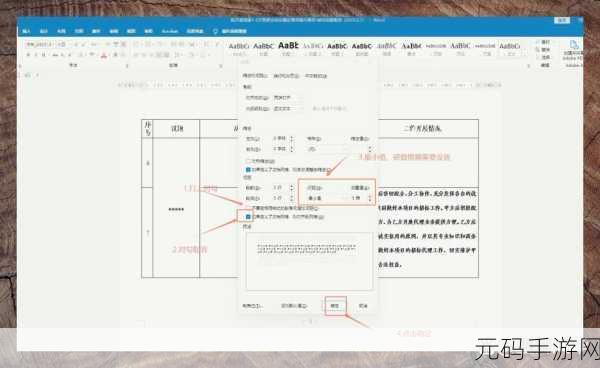The width and height of the screenshot is (600, 368).
Task: Toggle auto-adjust right indent checkbox
Action: pos(248,169)
